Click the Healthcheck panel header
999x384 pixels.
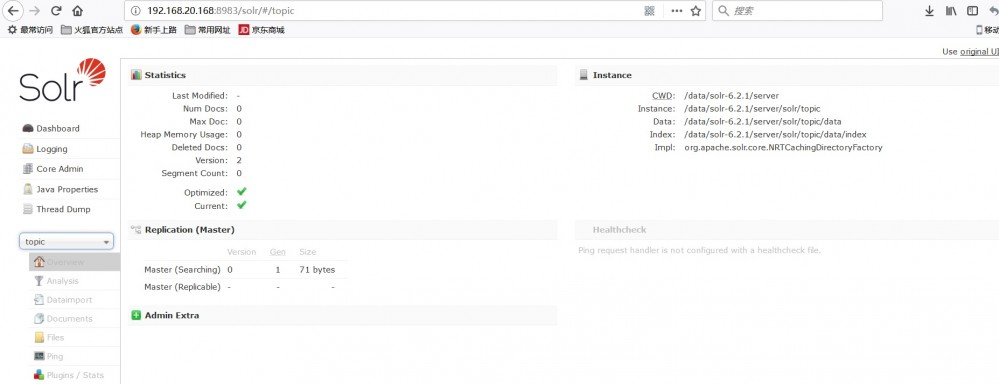[787, 229]
